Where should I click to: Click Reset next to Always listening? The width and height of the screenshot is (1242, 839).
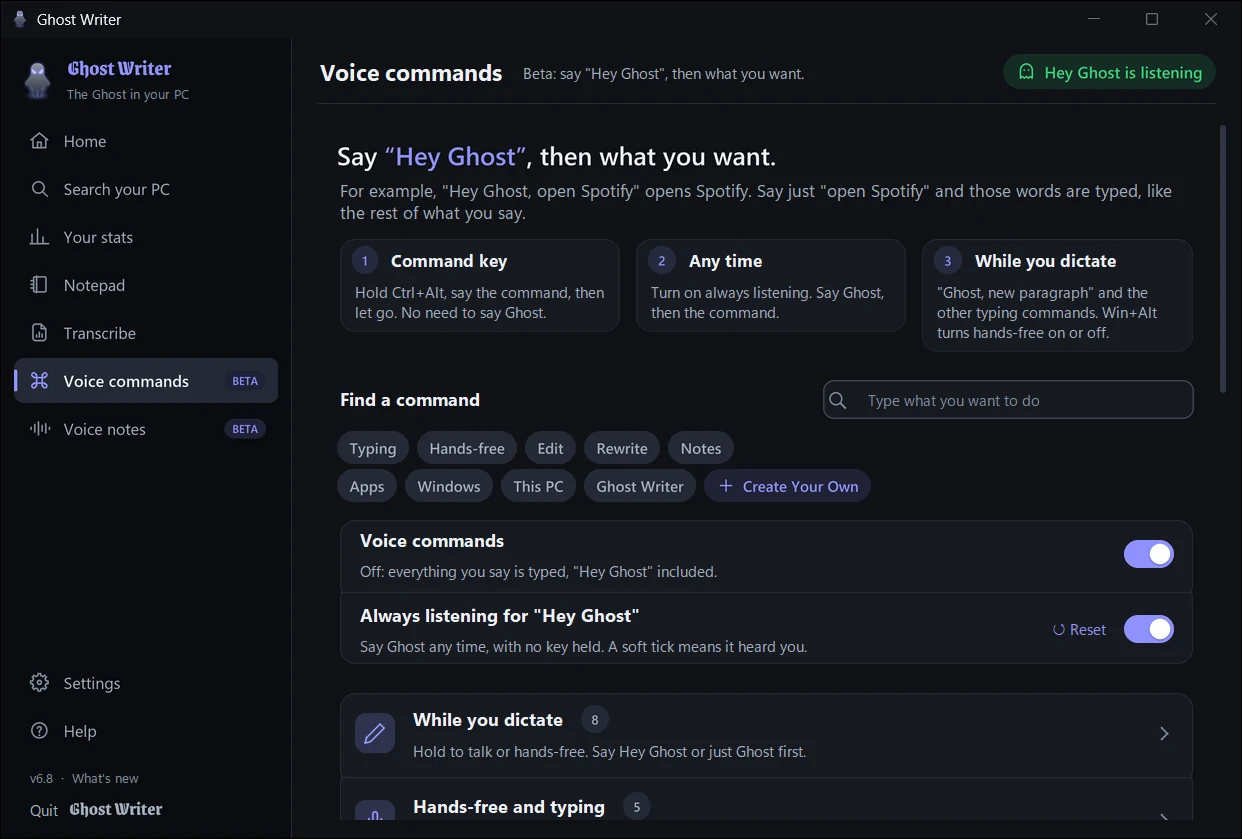click(1079, 629)
